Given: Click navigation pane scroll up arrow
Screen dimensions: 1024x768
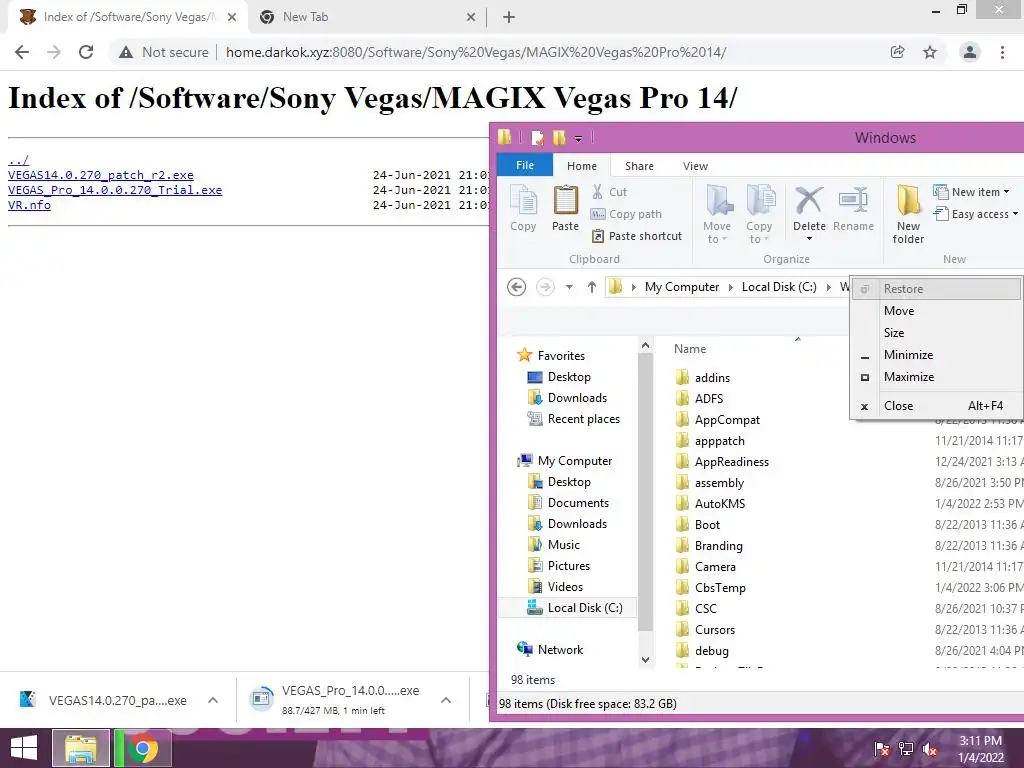Looking at the screenshot, I should (645, 345).
